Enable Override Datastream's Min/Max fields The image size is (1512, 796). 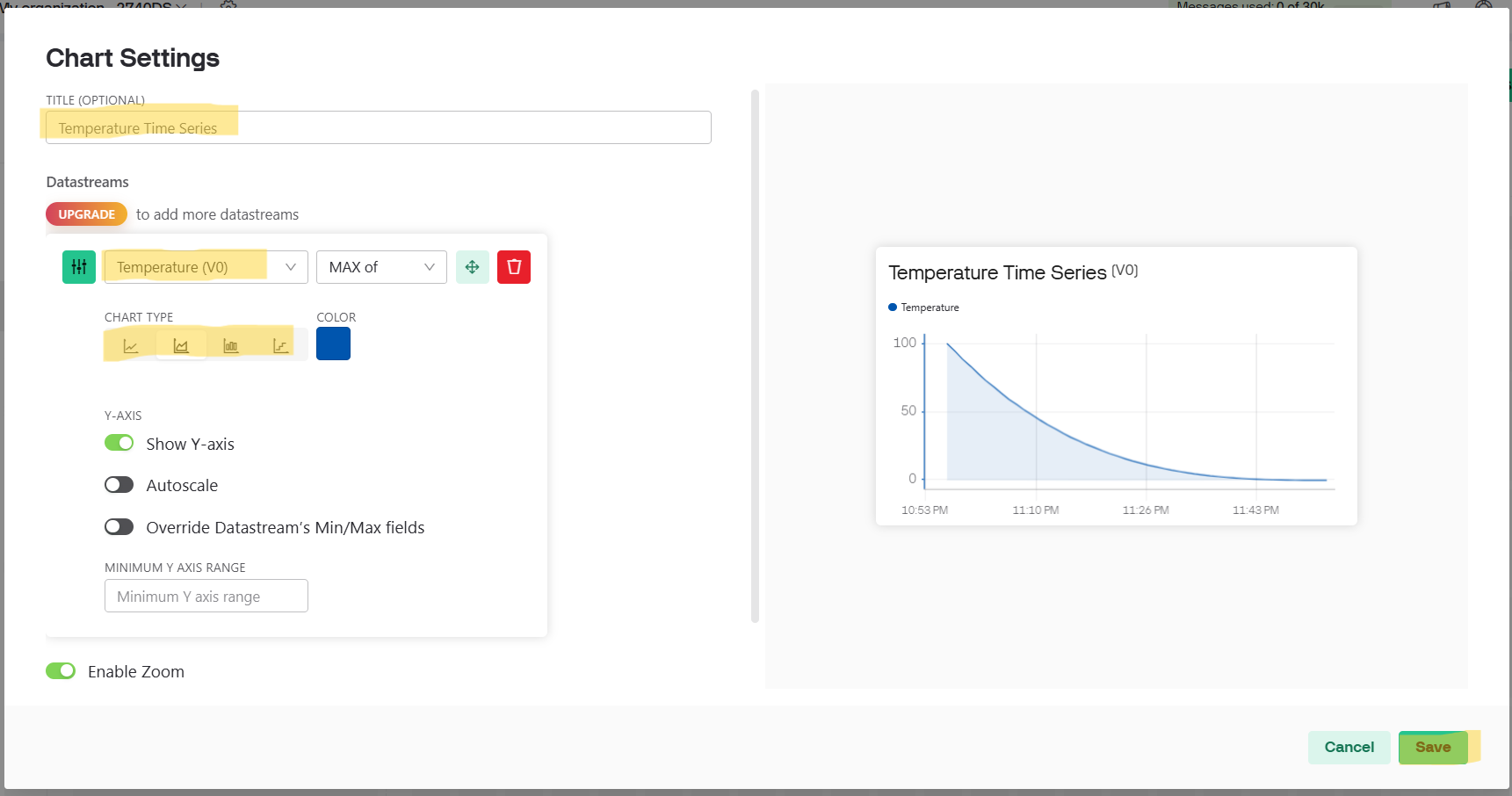point(119,527)
